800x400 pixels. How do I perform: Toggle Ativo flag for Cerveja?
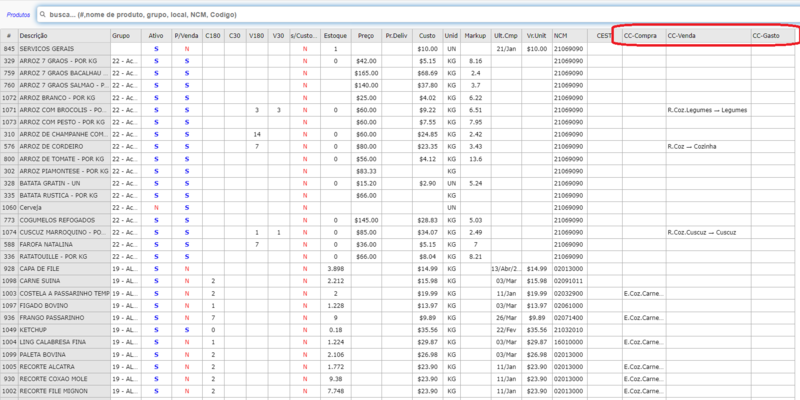(156, 208)
